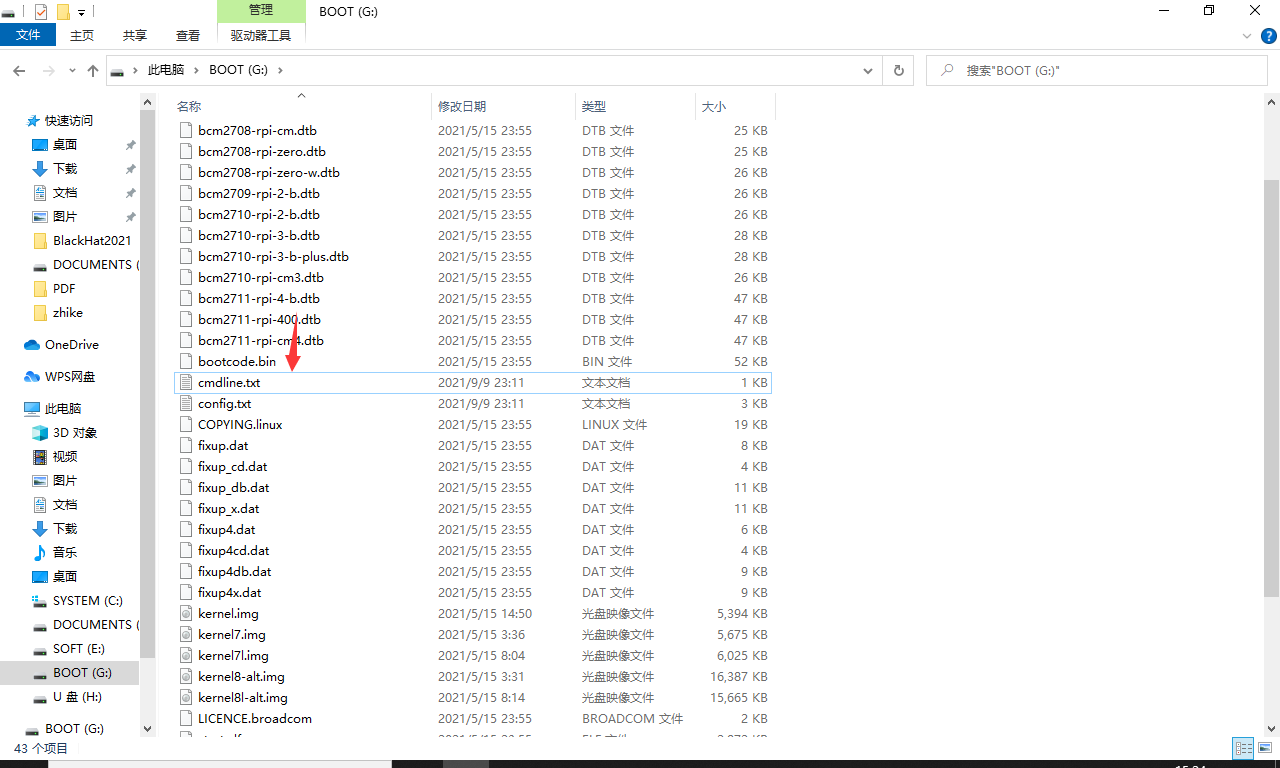The image size is (1280, 768).
Task: Open recent locations dropdown arrow
Action: [x=72, y=71]
